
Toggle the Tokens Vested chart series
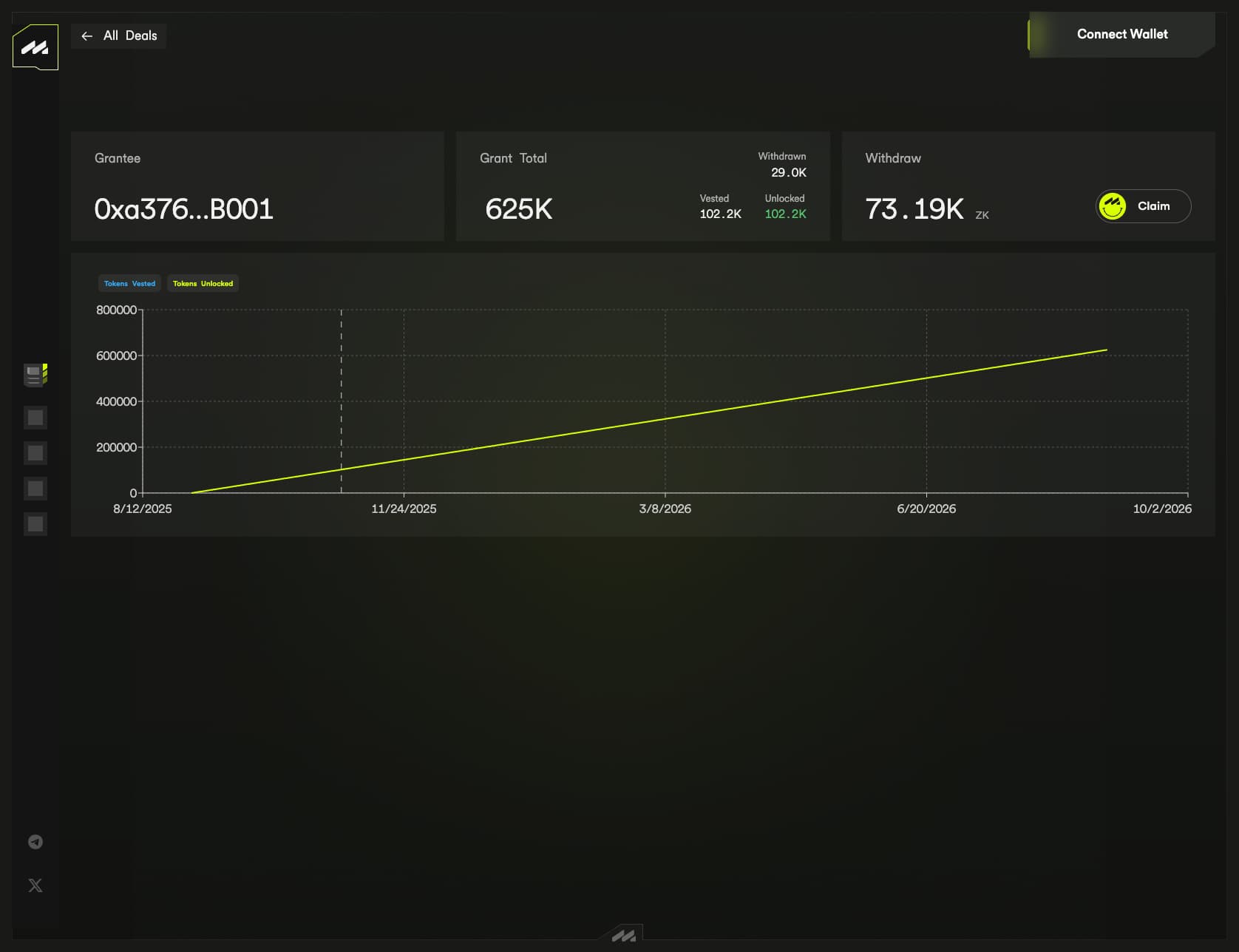[129, 284]
